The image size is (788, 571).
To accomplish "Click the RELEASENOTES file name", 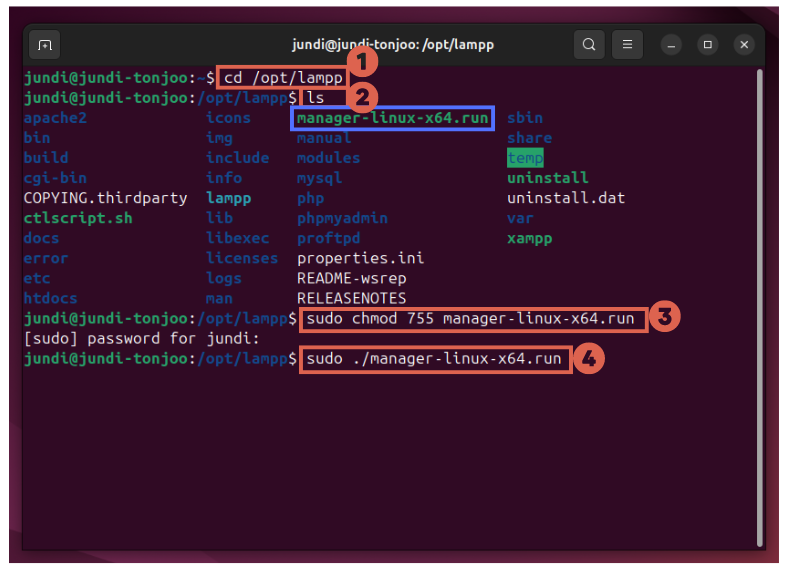I will point(351,299).
